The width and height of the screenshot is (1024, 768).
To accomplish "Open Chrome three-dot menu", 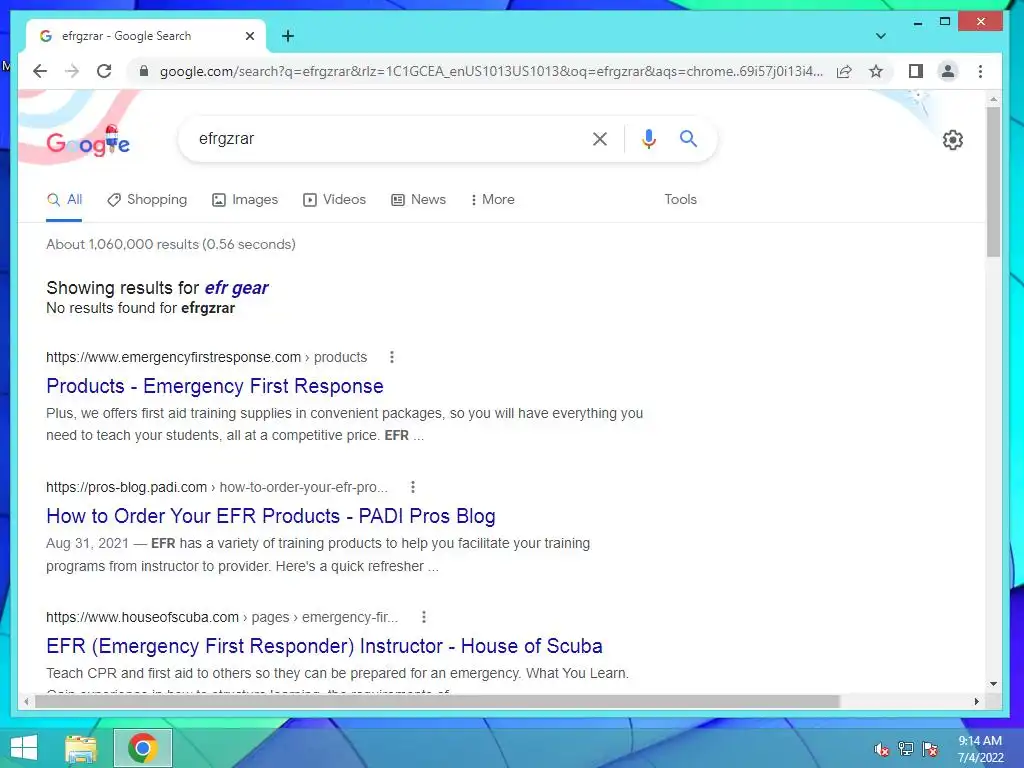I will point(980,71).
